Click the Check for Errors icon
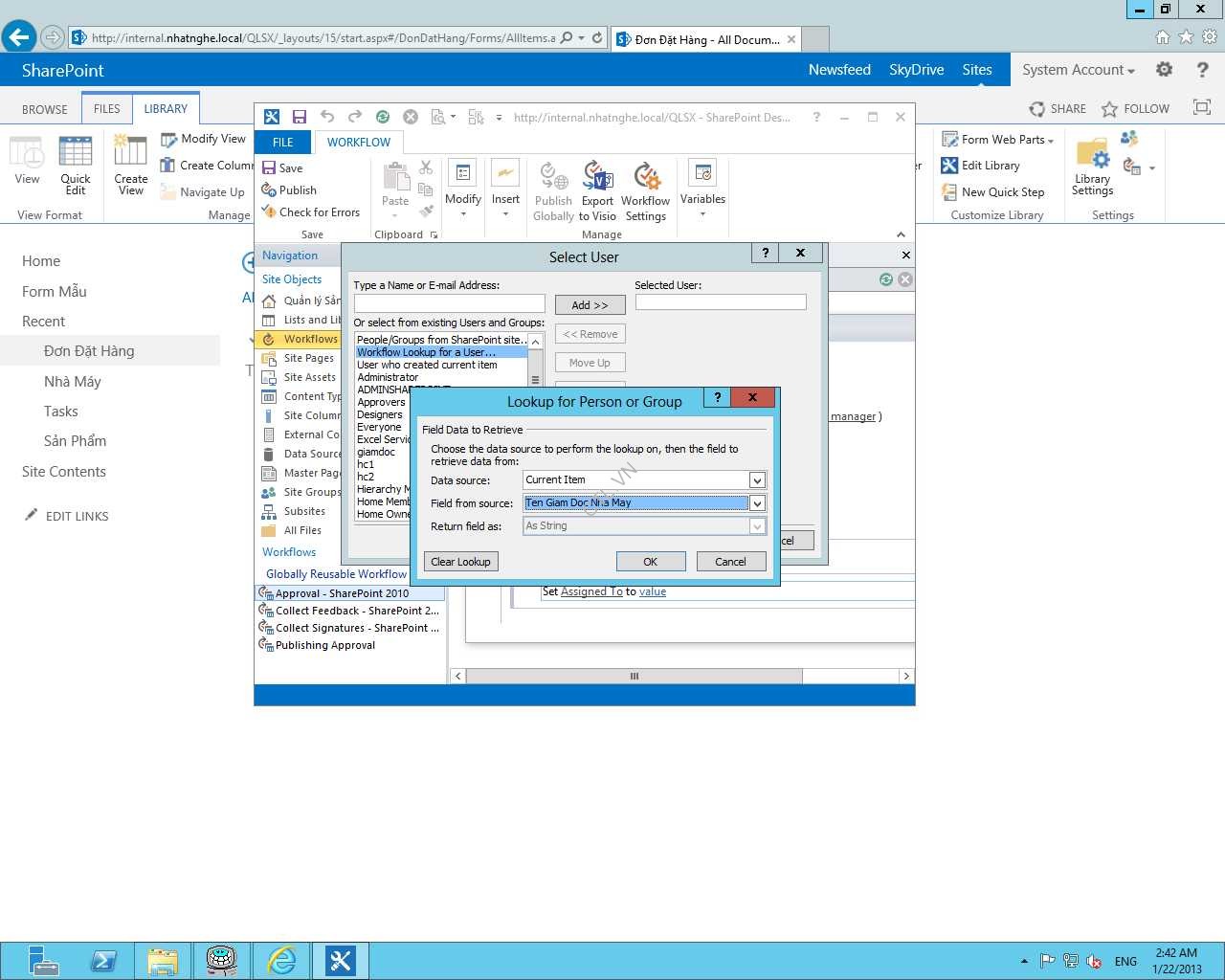The height and width of the screenshot is (980, 1225). [x=310, y=212]
